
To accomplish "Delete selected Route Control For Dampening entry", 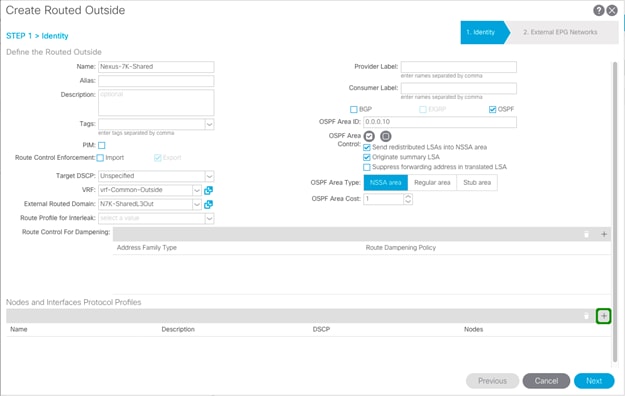I will pyautogui.click(x=586, y=234).
